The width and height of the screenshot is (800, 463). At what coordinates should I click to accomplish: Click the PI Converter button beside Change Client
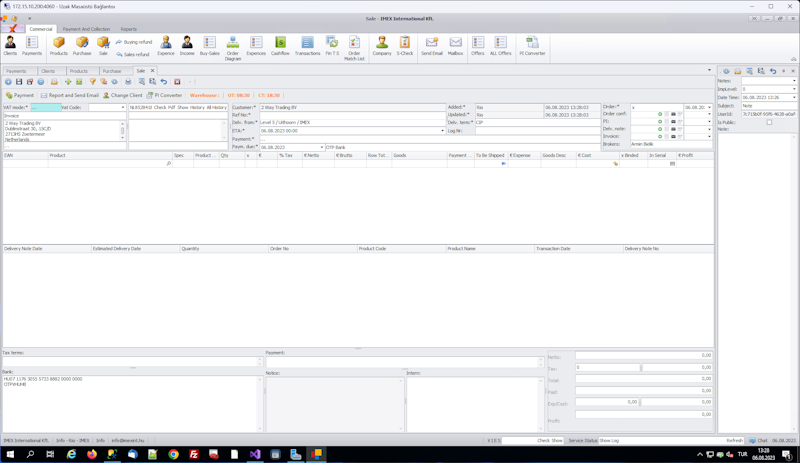click(164, 95)
